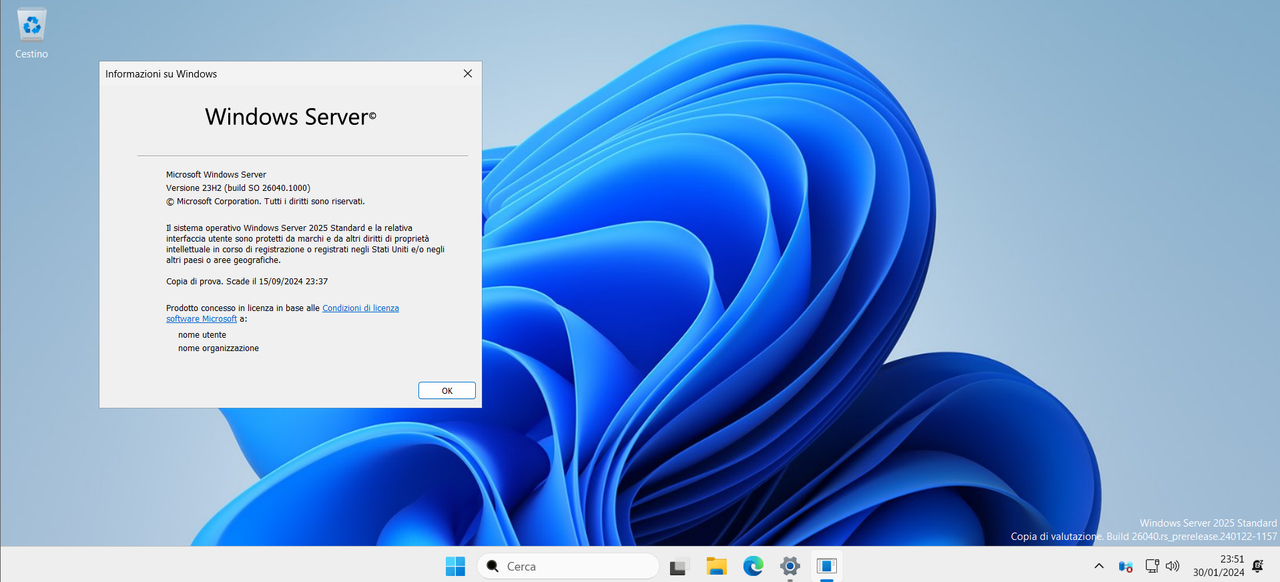This screenshot has height=582, width=1280.
Task: Select the active winver app in taskbar
Action: point(826,566)
